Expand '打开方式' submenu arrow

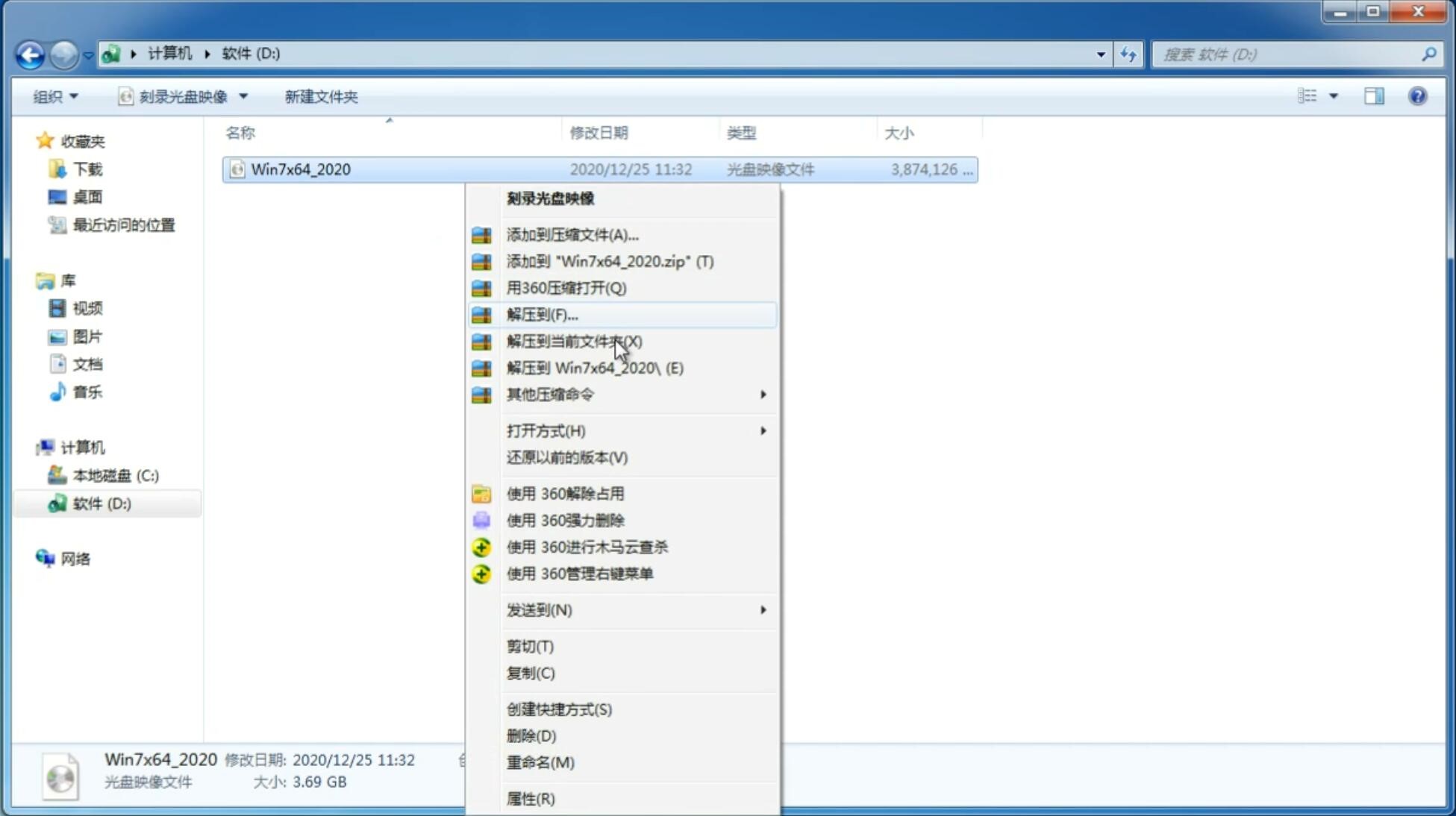763,430
